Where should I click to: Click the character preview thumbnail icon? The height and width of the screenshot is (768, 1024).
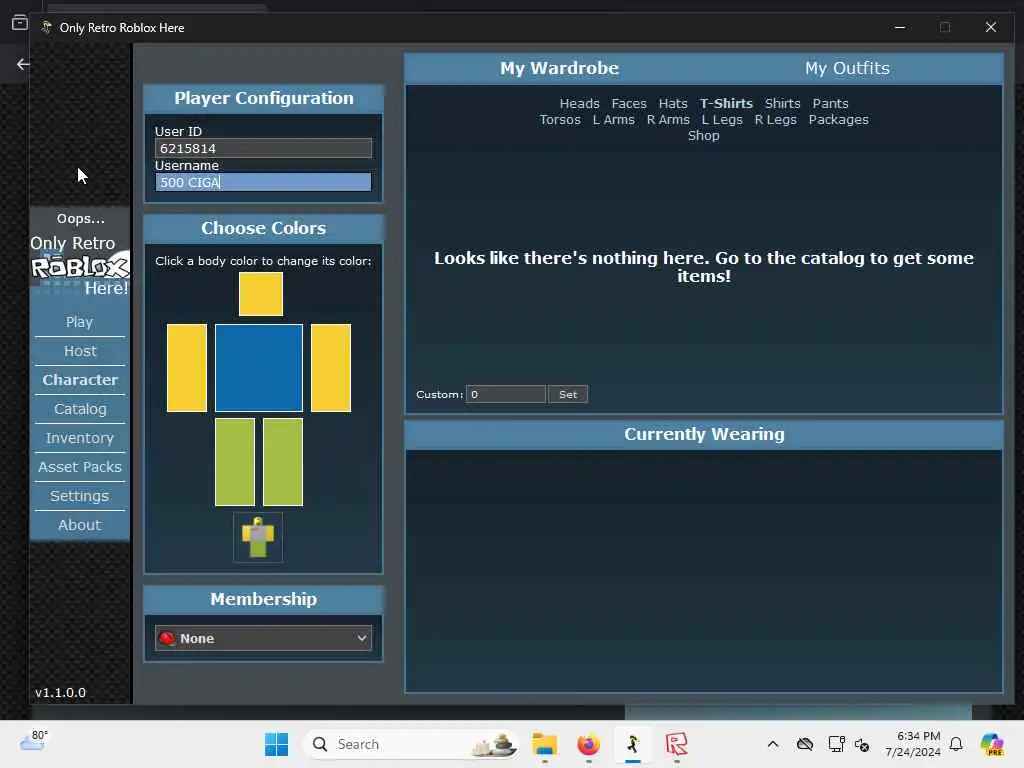(x=258, y=537)
